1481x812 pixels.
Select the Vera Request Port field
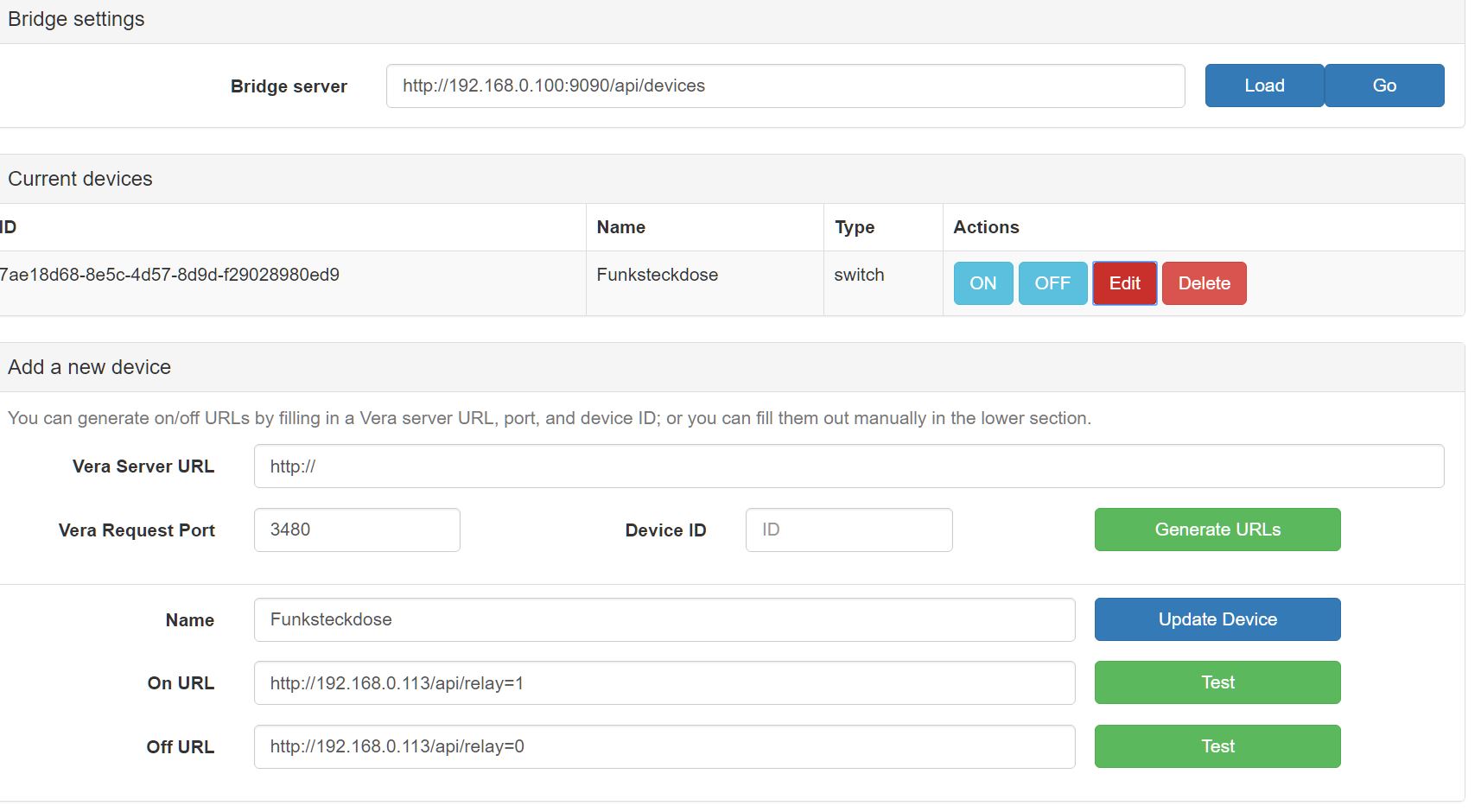pos(356,530)
